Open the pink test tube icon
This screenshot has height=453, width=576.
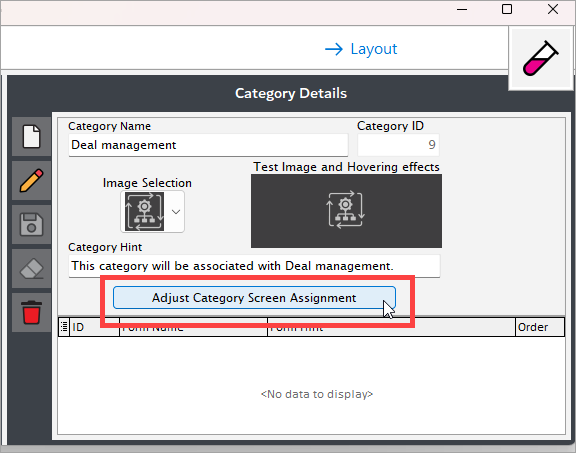[x=541, y=58]
